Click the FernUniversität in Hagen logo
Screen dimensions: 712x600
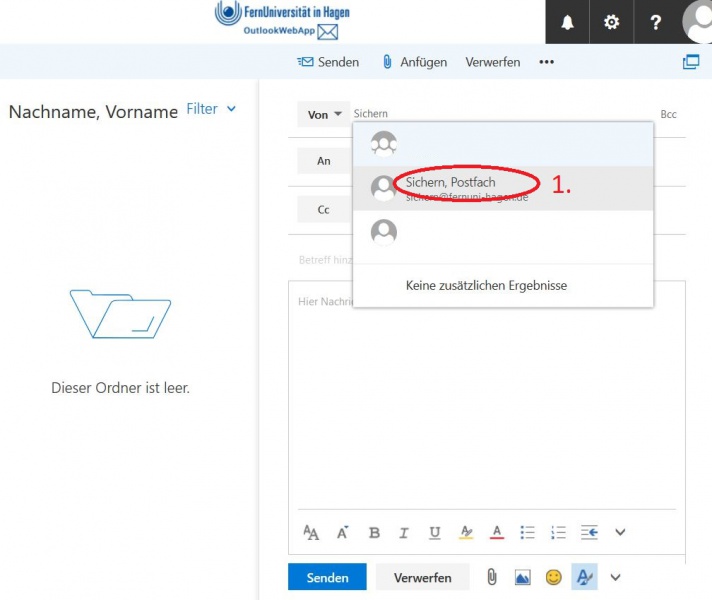(282, 13)
